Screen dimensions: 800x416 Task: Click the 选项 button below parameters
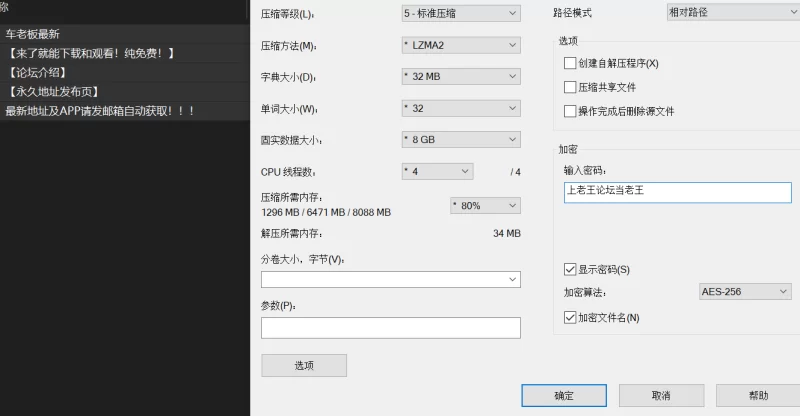[304, 365]
